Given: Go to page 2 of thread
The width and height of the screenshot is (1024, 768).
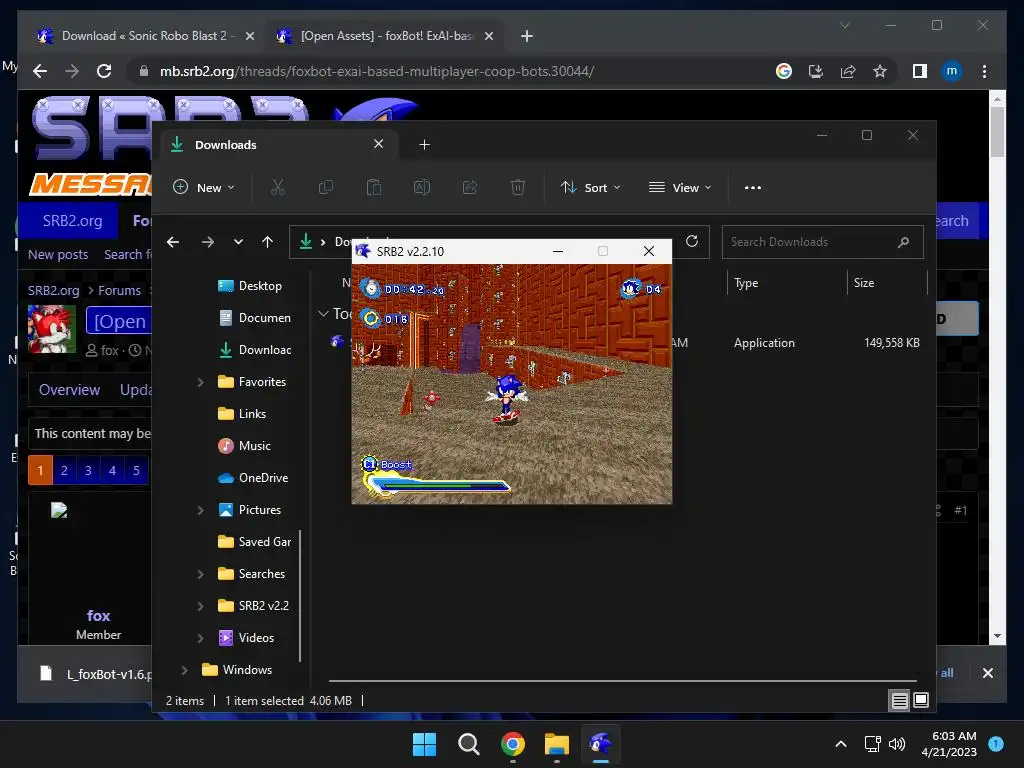Looking at the screenshot, I should (64, 470).
